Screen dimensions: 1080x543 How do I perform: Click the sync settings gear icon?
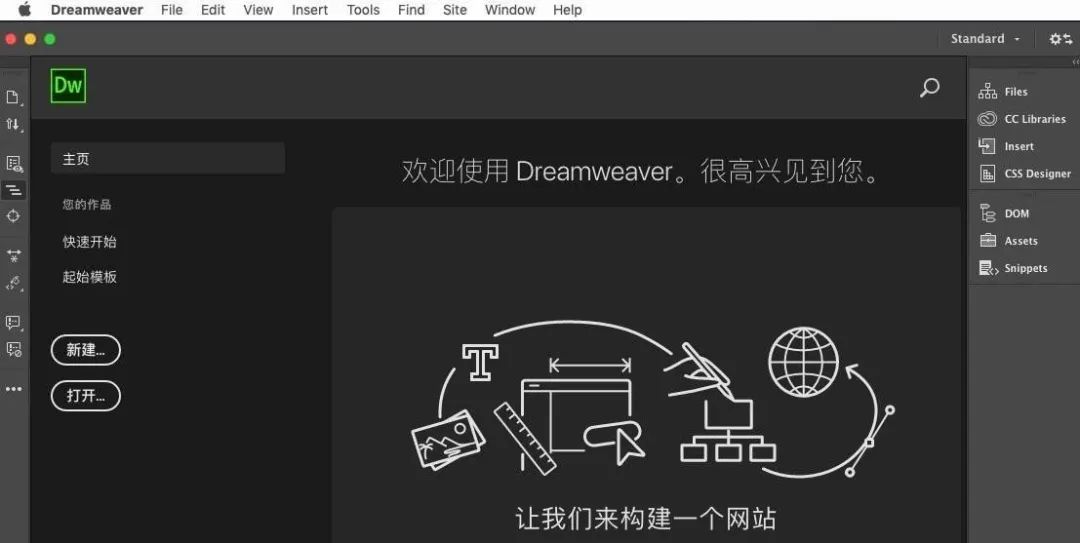[1060, 39]
